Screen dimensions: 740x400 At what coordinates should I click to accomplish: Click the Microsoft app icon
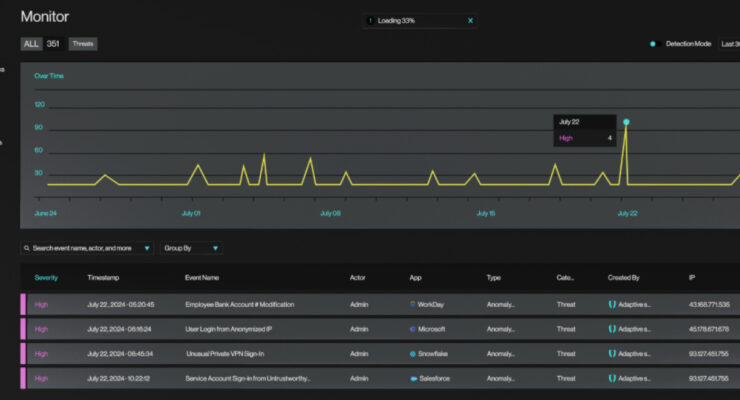click(413, 329)
